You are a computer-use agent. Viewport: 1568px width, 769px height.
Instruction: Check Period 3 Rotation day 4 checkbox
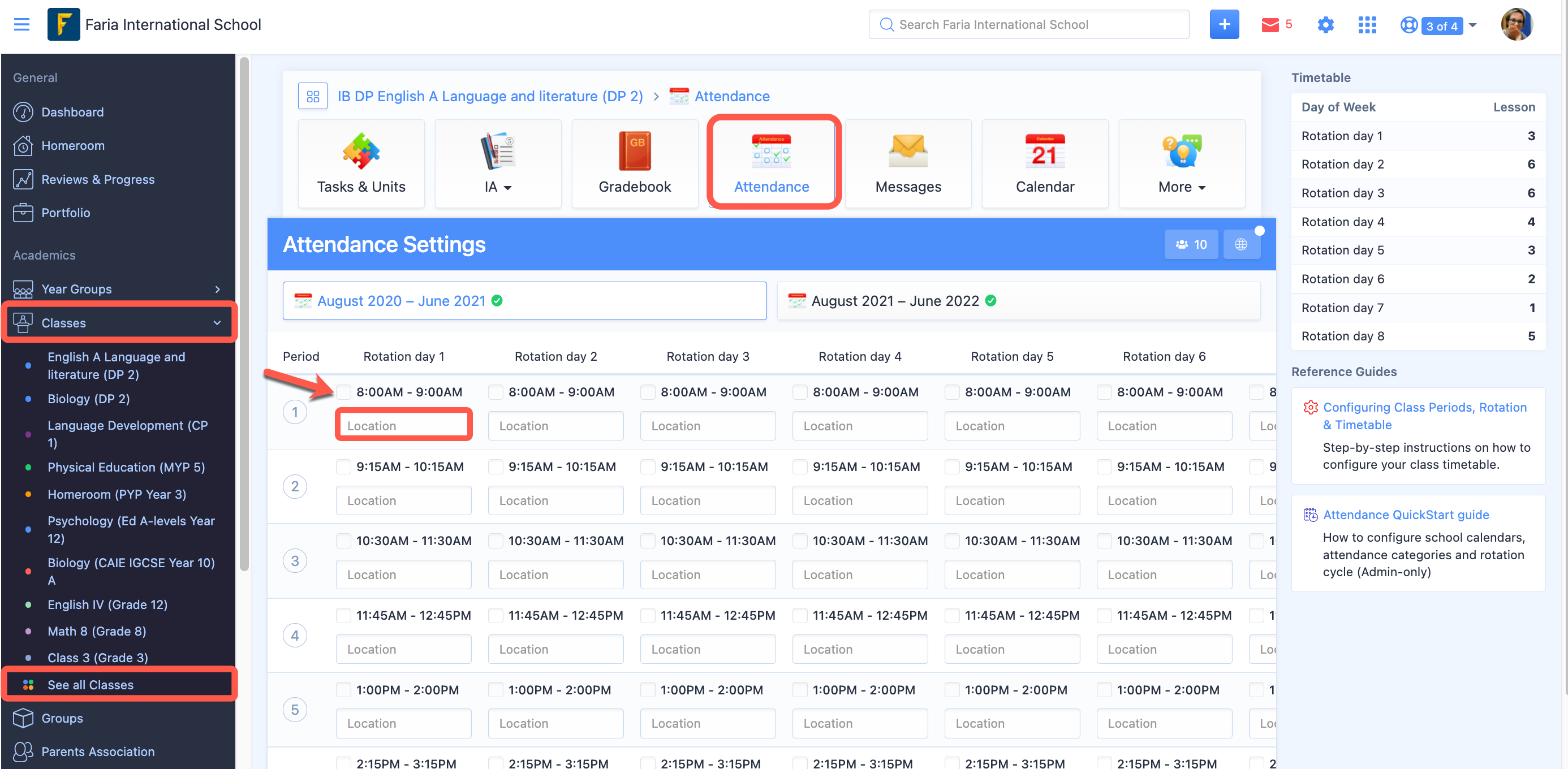pyautogui.click(x=800, y=541)
